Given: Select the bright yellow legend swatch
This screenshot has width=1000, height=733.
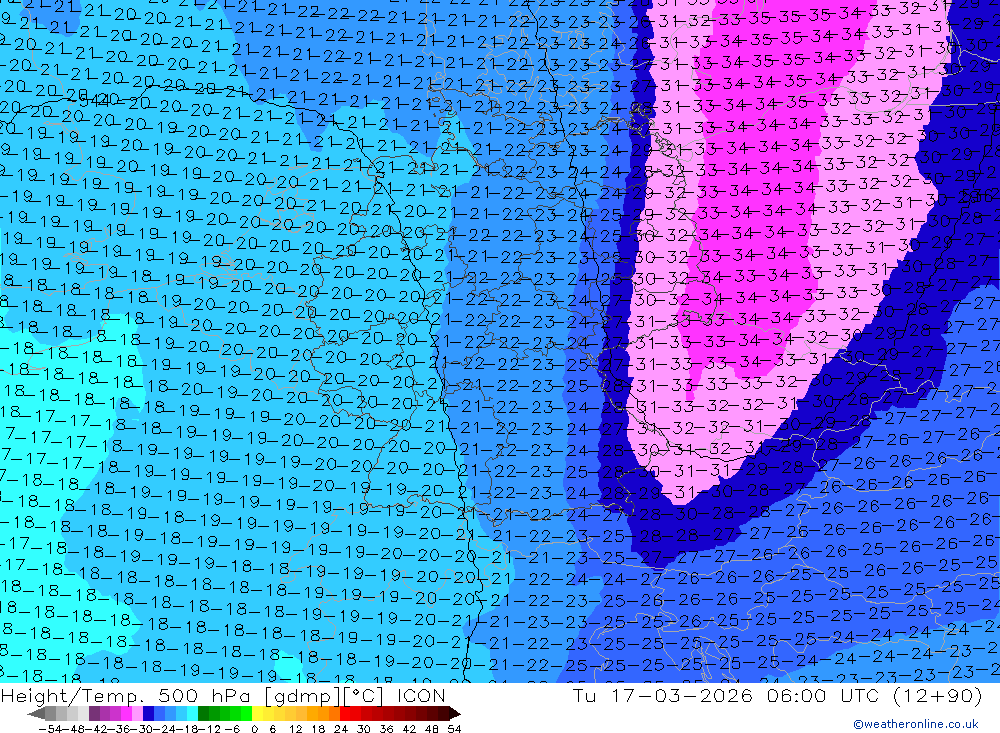Looking at the screenshot, I should 257,714.
